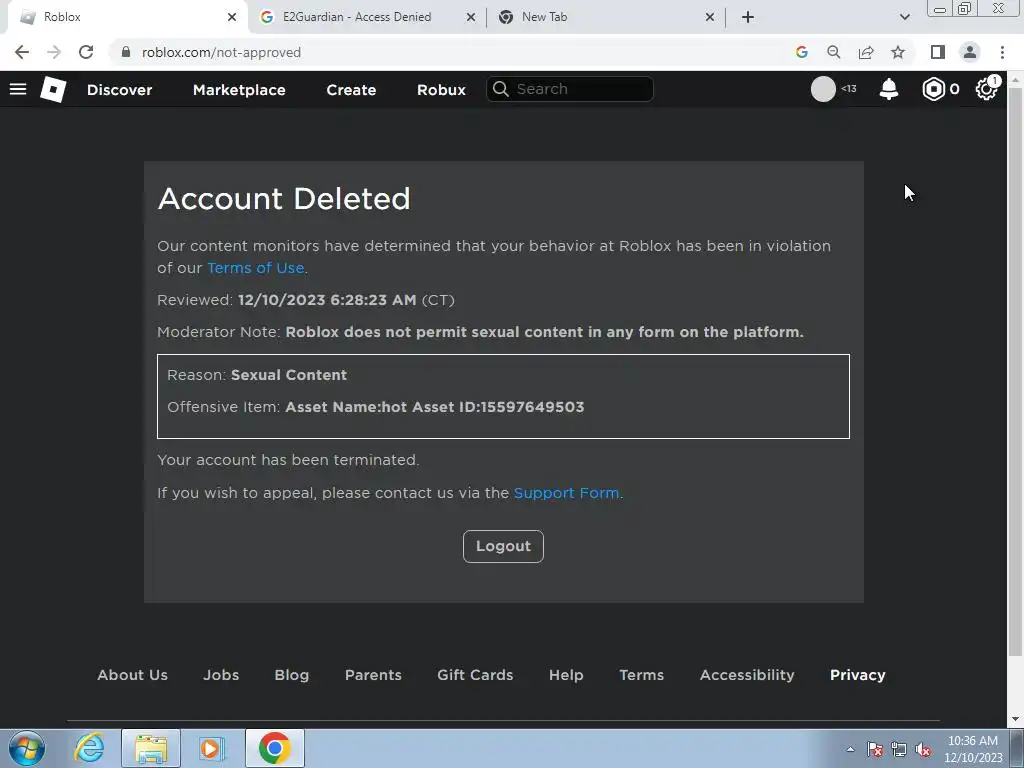1024x768 pixels.
Task: Open the Windows Start menu
Action: point(27,748)
